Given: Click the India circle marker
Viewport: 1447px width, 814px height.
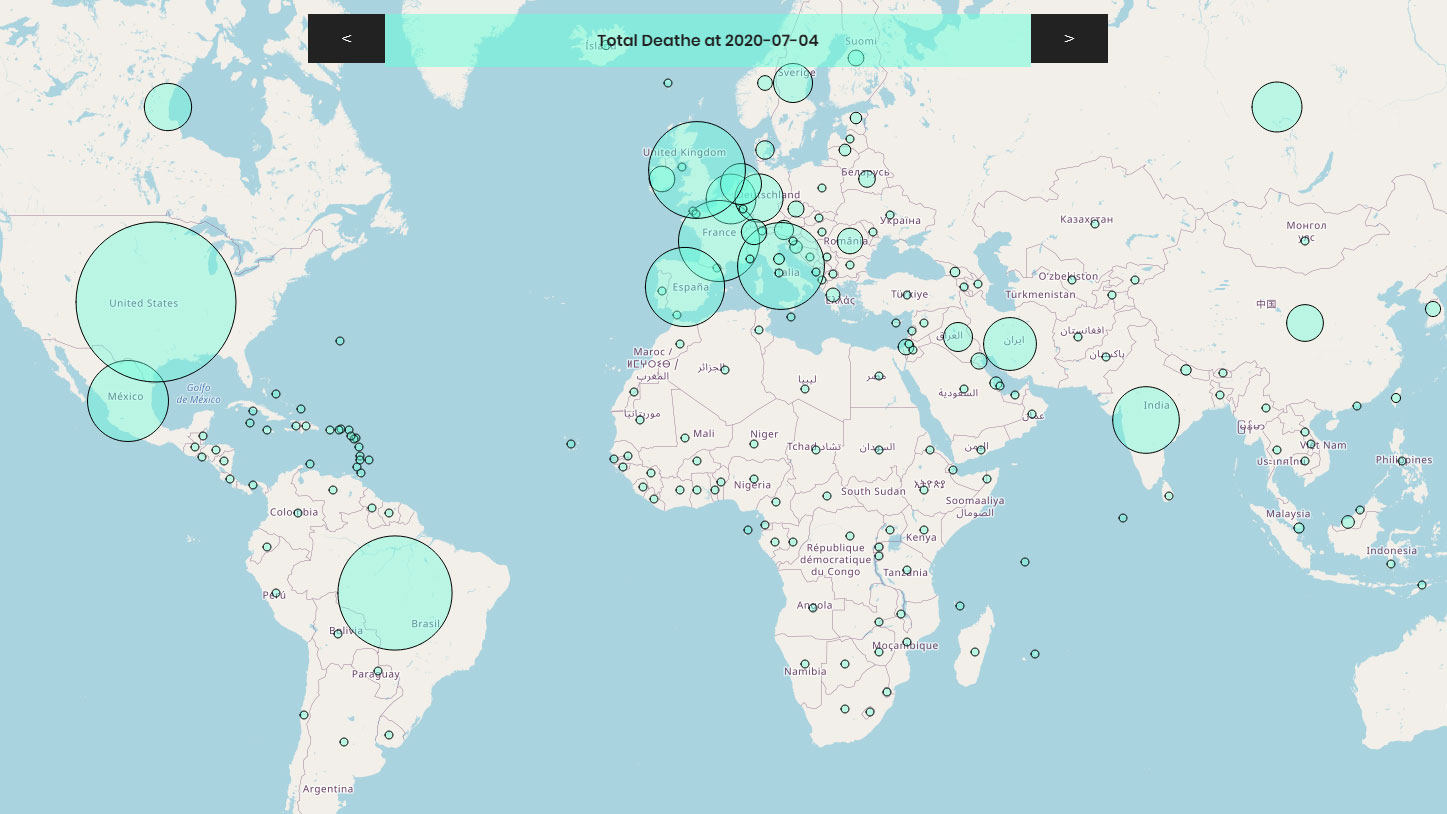Looking at the screenshot, I should [x=1146, y=420].
